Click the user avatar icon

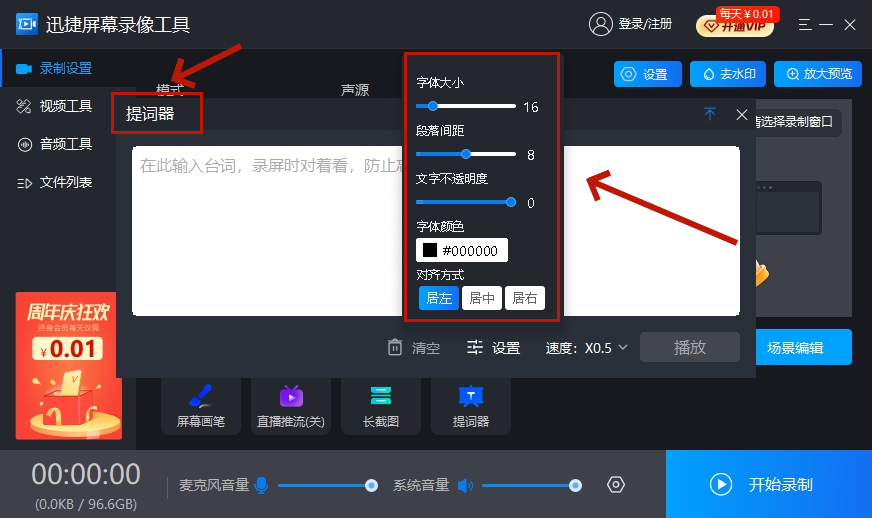tap(601, 24)
